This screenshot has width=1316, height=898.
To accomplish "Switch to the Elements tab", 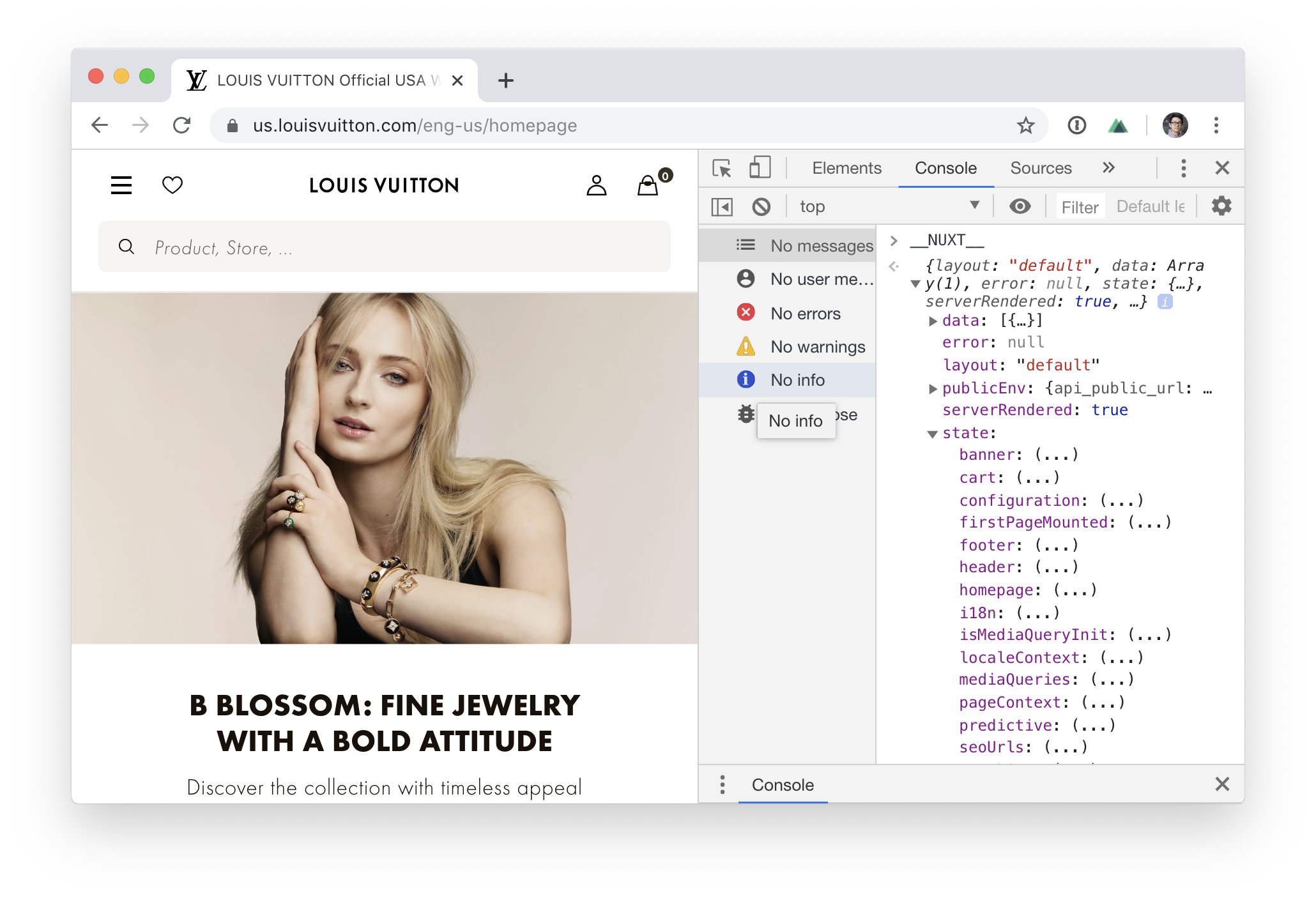I will coord(846,168).
